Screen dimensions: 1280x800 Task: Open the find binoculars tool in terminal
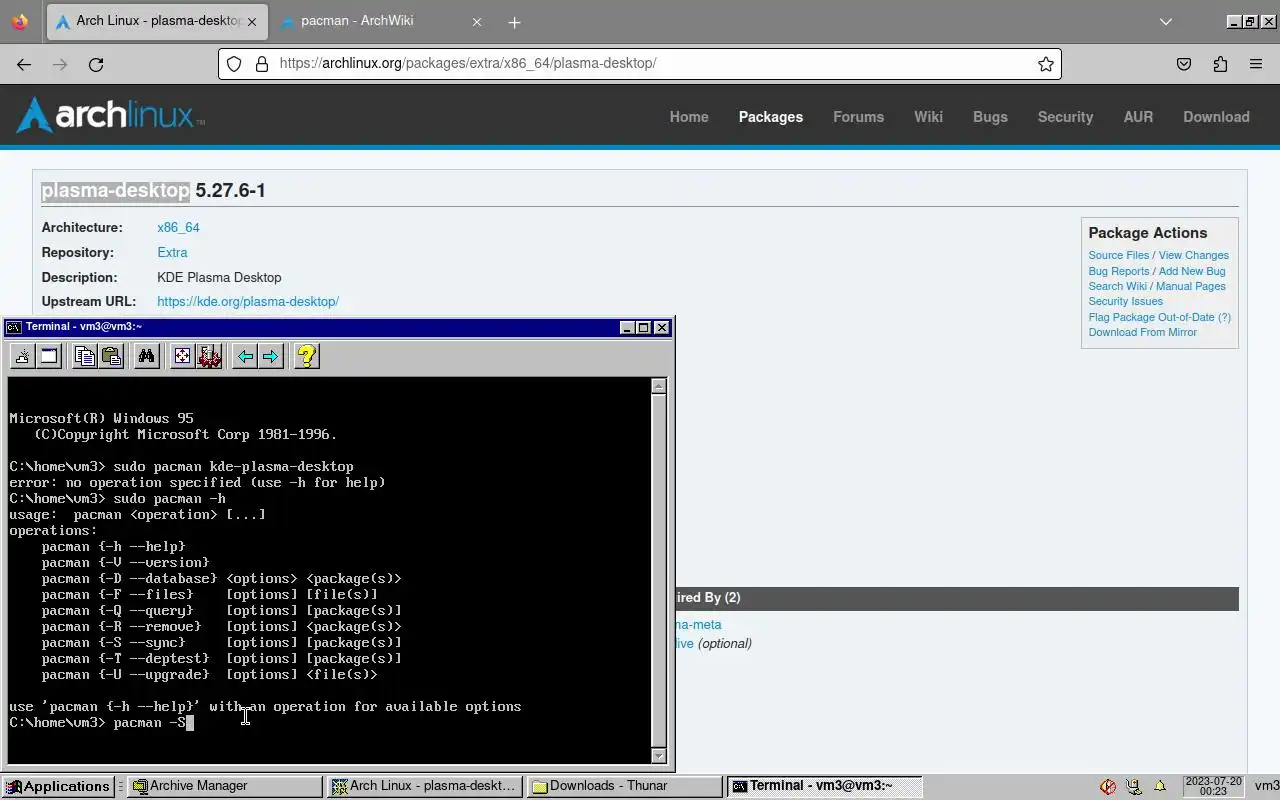(147, 356)
